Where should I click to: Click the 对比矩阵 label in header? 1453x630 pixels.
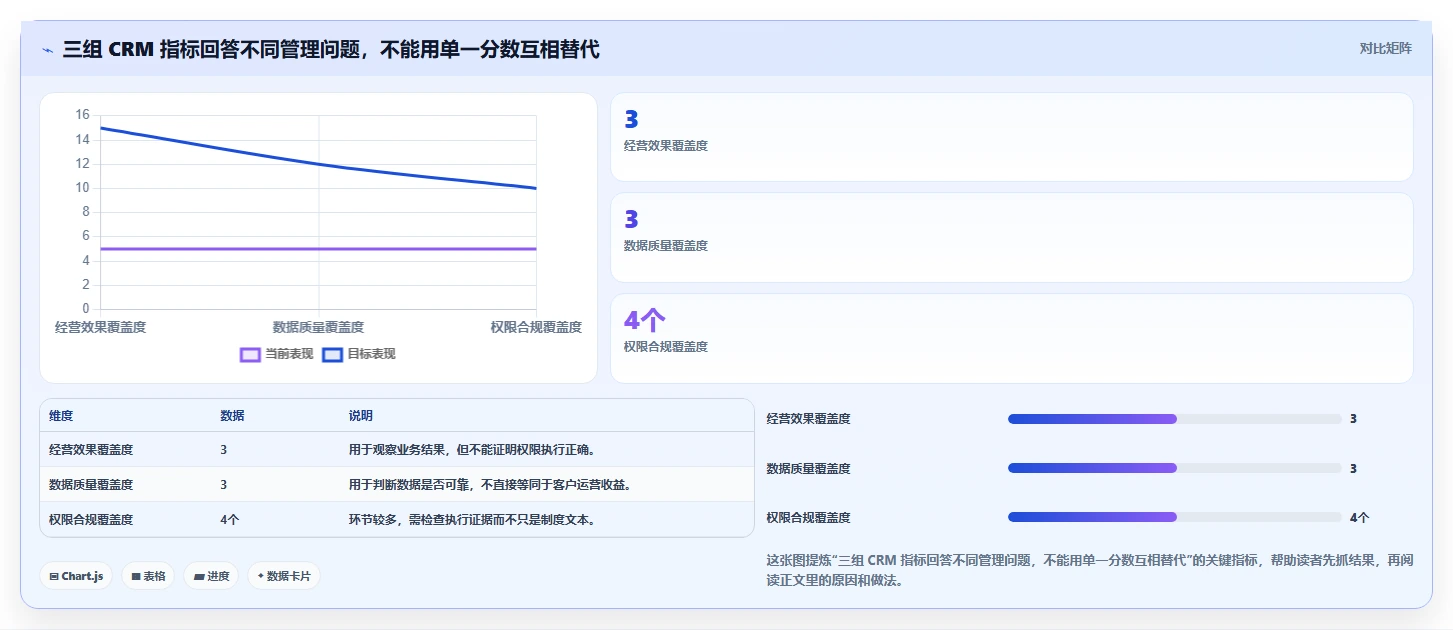click(x=1385, y=48)
